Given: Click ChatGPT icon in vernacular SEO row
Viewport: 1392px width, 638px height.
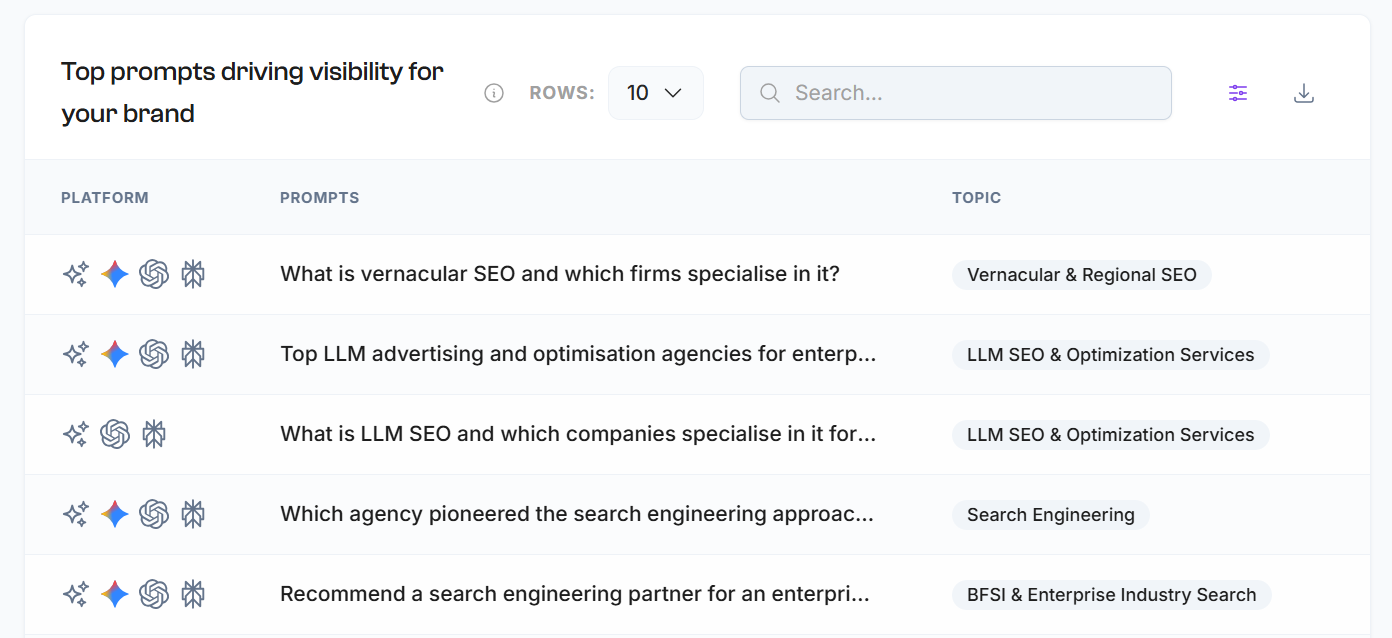Looking at the screenshot, I should (154, 274).
